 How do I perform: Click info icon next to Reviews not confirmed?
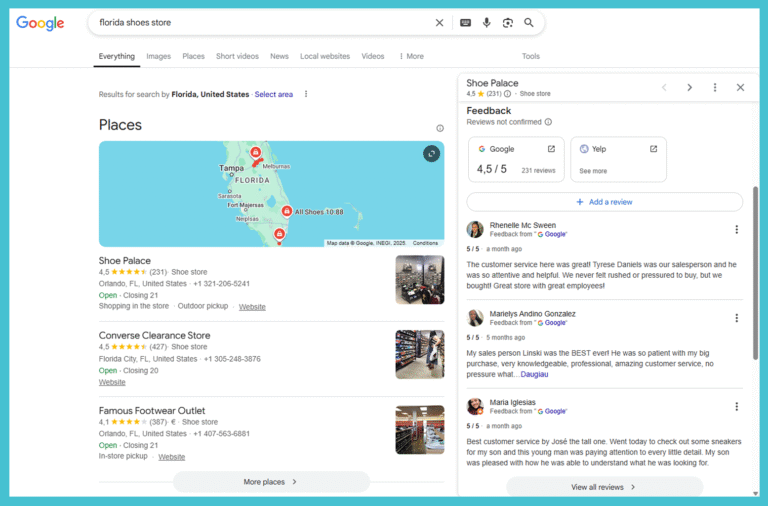(x=548, y=122)
